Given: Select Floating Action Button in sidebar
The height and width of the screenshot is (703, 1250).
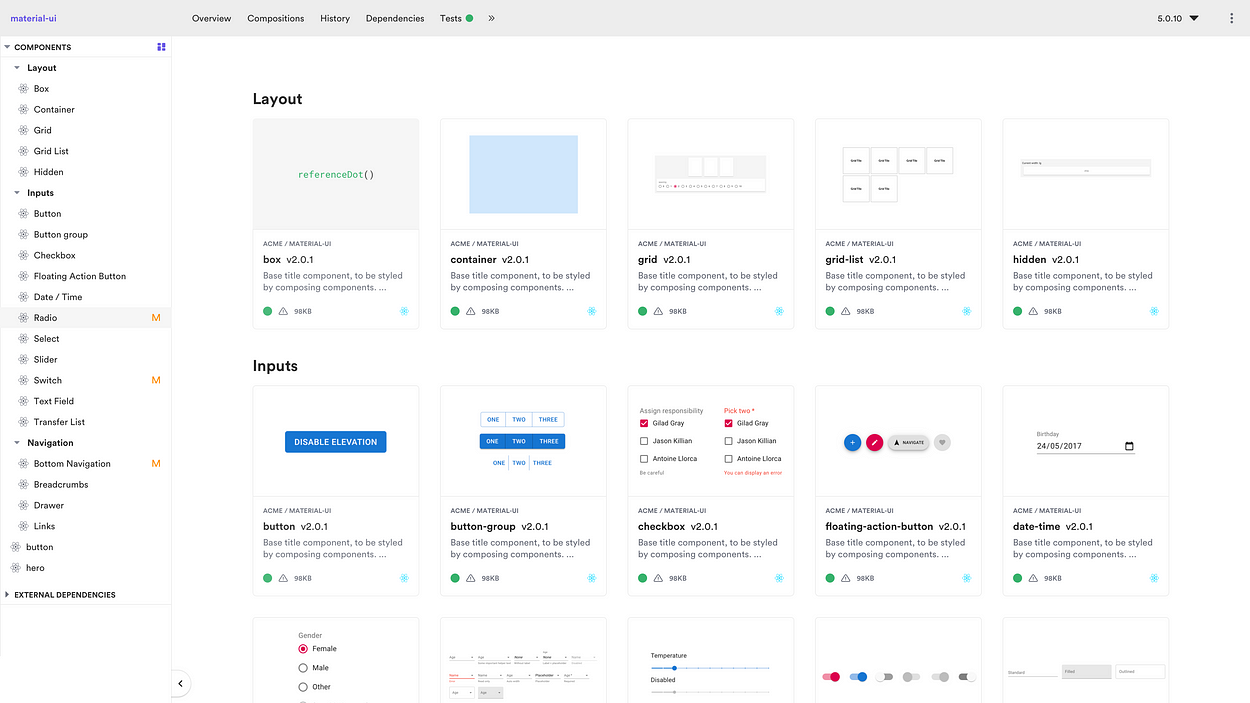Looking at the screenshot, I should click(x=80, y=276).
